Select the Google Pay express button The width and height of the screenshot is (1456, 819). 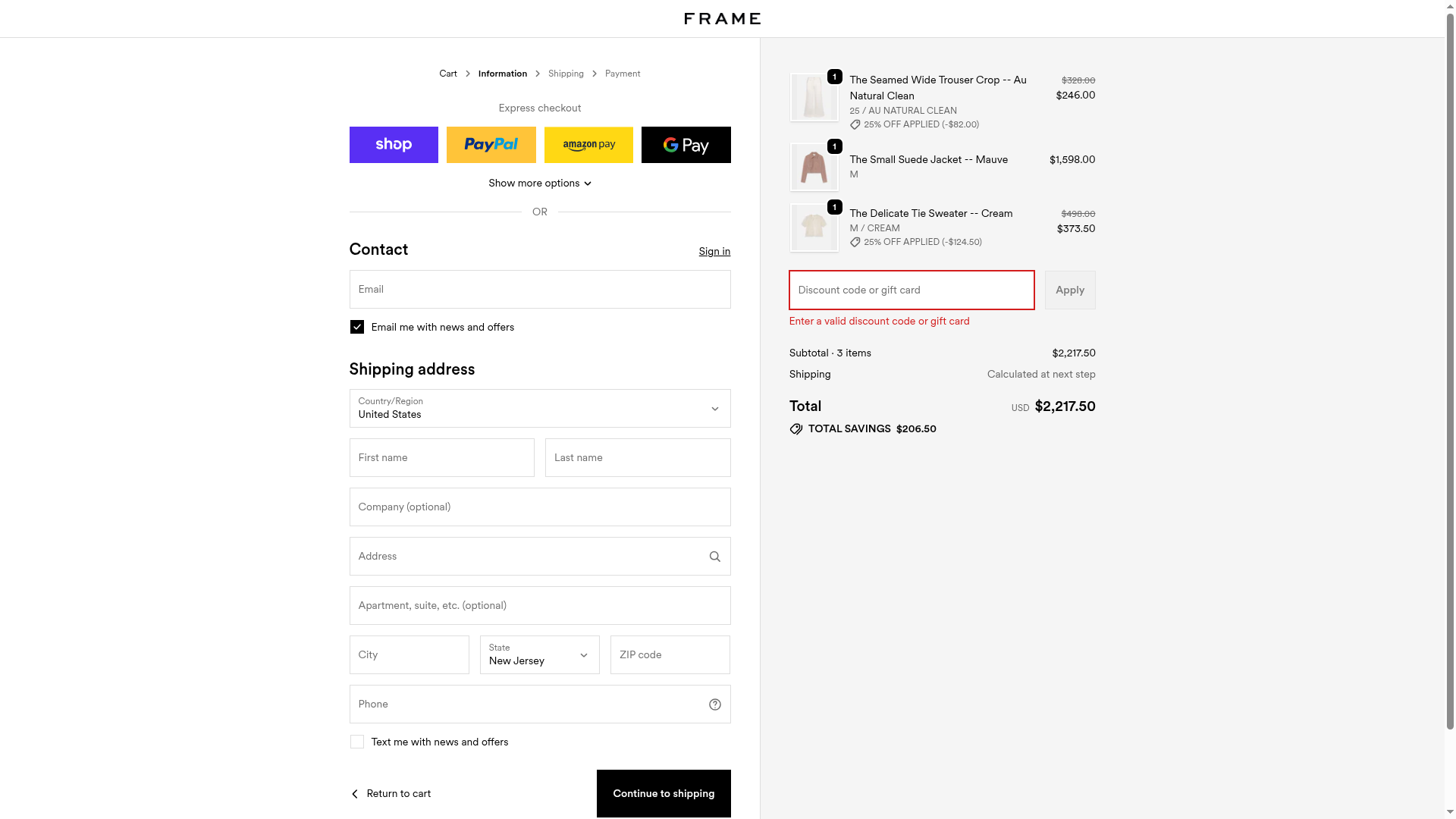point(686,145)
